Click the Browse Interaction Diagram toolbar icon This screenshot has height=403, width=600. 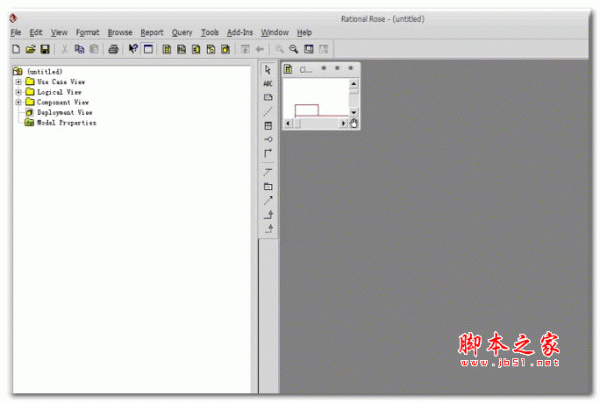pyautogui.click(x=181, y=49)
